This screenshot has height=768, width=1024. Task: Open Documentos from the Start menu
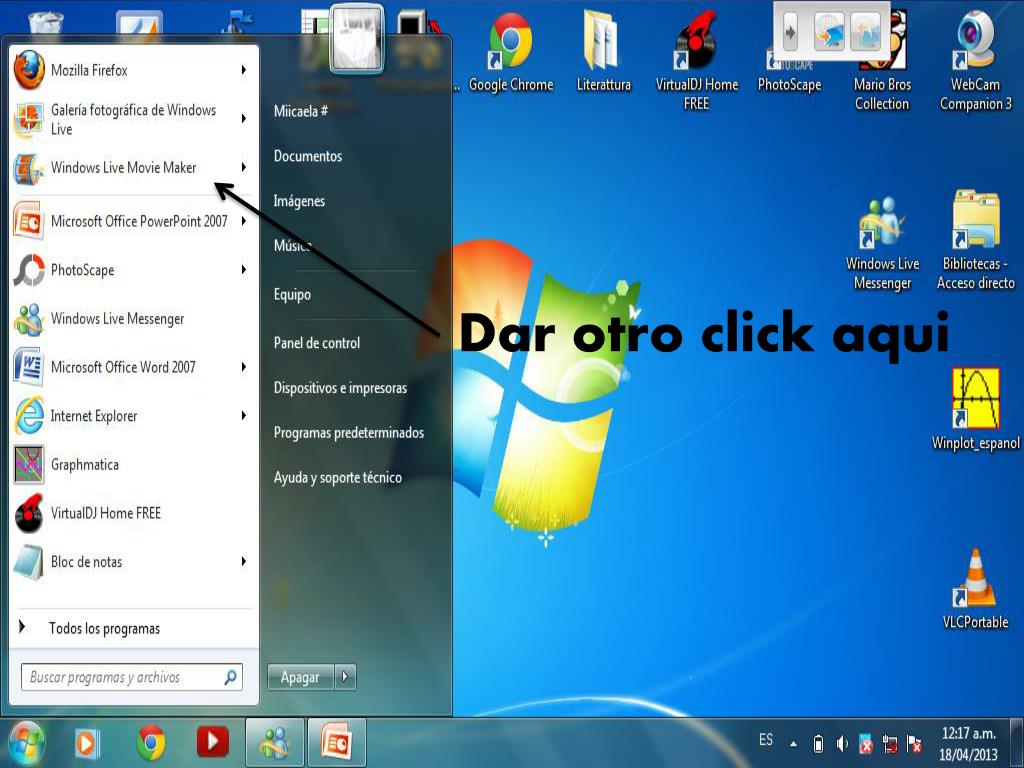pos(308,156)
